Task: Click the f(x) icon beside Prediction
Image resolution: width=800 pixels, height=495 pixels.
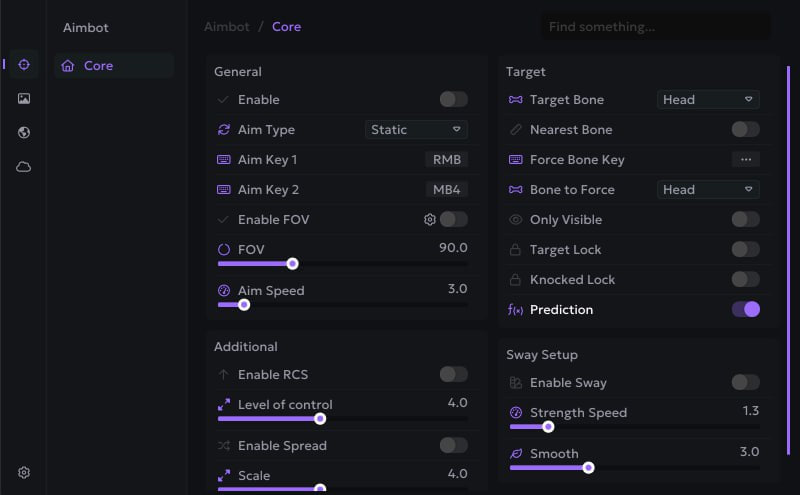Action: (516, 310)
